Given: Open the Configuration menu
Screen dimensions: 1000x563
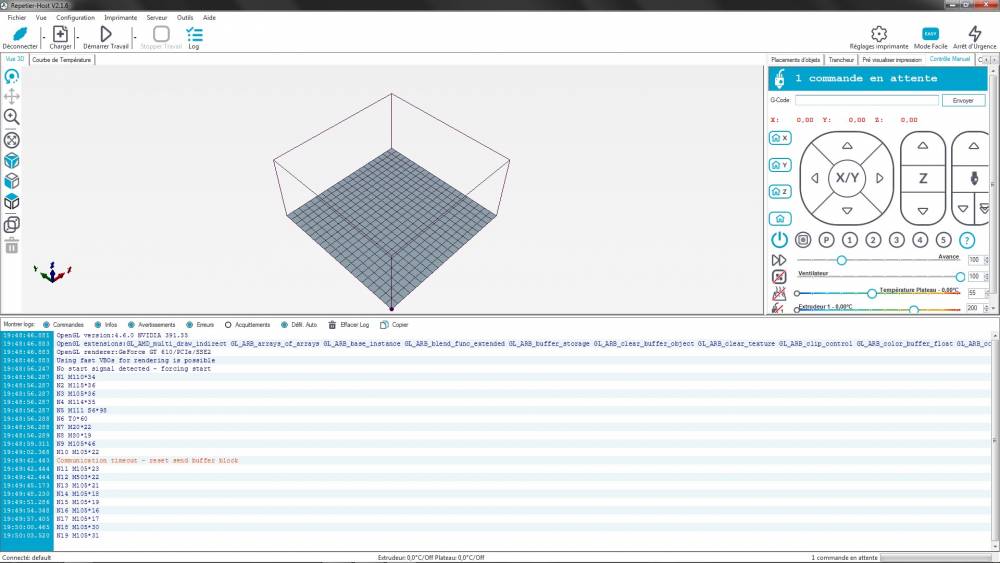Looking at the screenshot, I should [x=75, y=18].
